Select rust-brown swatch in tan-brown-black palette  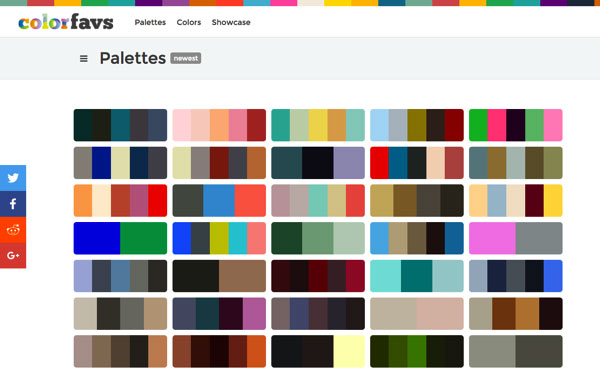tap(504, 314)
